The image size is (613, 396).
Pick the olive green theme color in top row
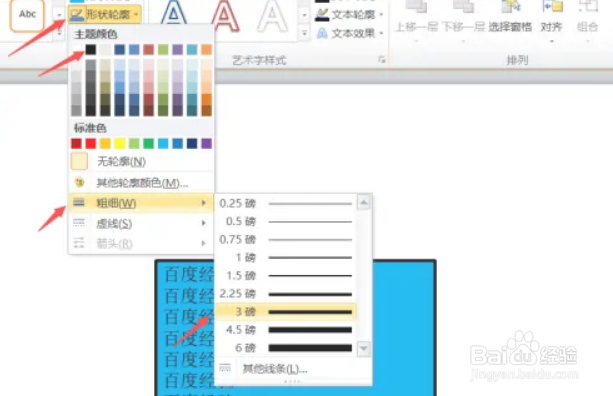(x=163, y=49)
